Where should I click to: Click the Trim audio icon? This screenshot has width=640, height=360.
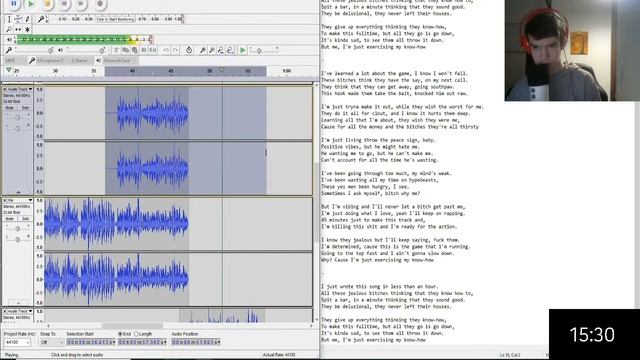click(x=144, y=50)
